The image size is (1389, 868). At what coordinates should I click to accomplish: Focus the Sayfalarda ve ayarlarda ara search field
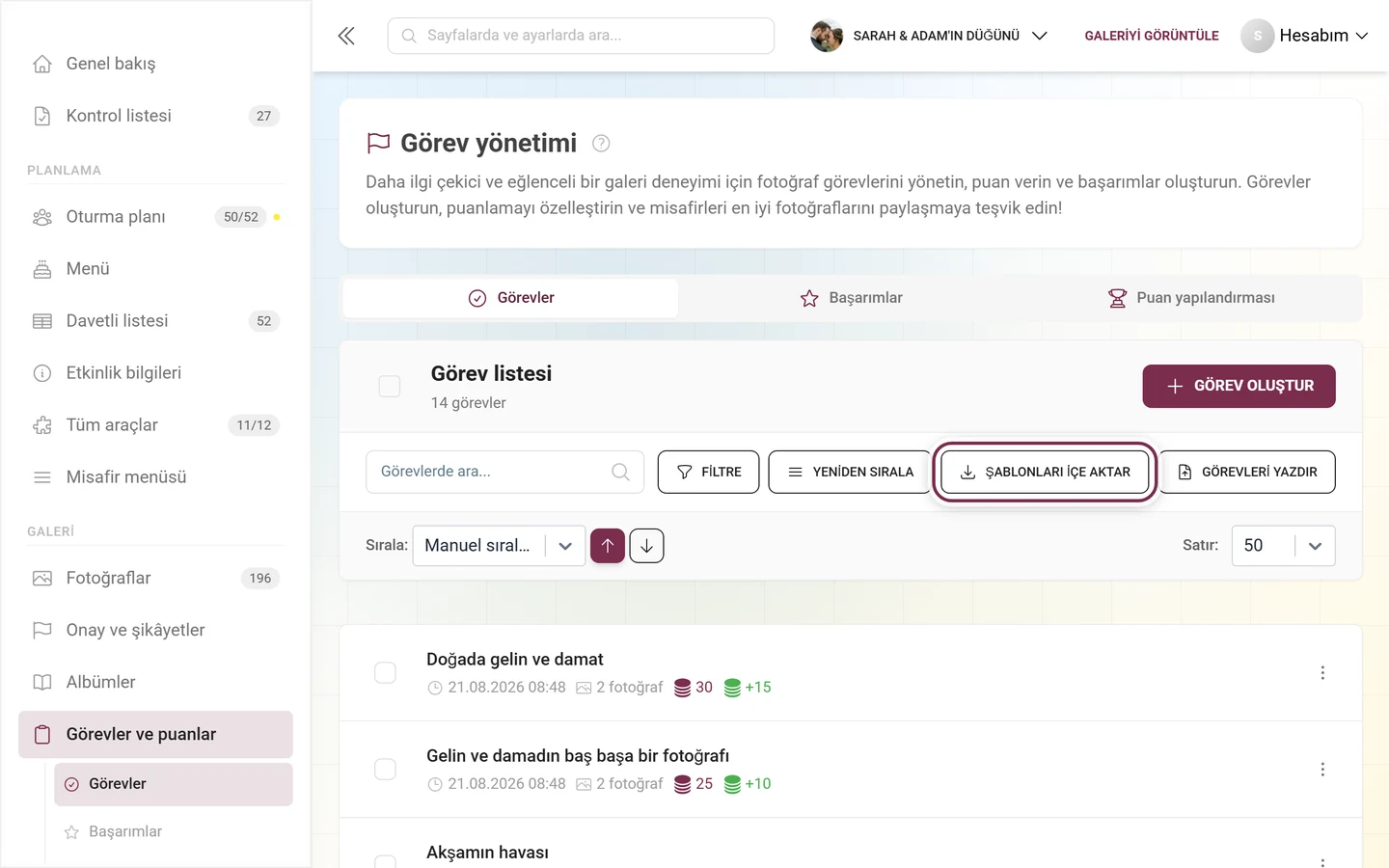581,36
